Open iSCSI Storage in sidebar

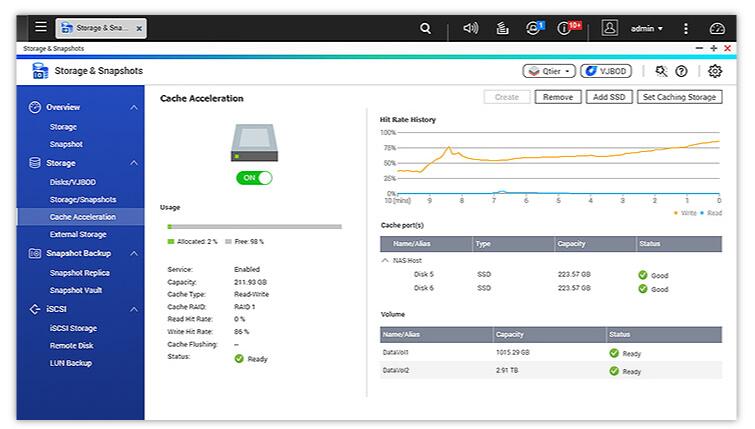click(x=73, y=328)
